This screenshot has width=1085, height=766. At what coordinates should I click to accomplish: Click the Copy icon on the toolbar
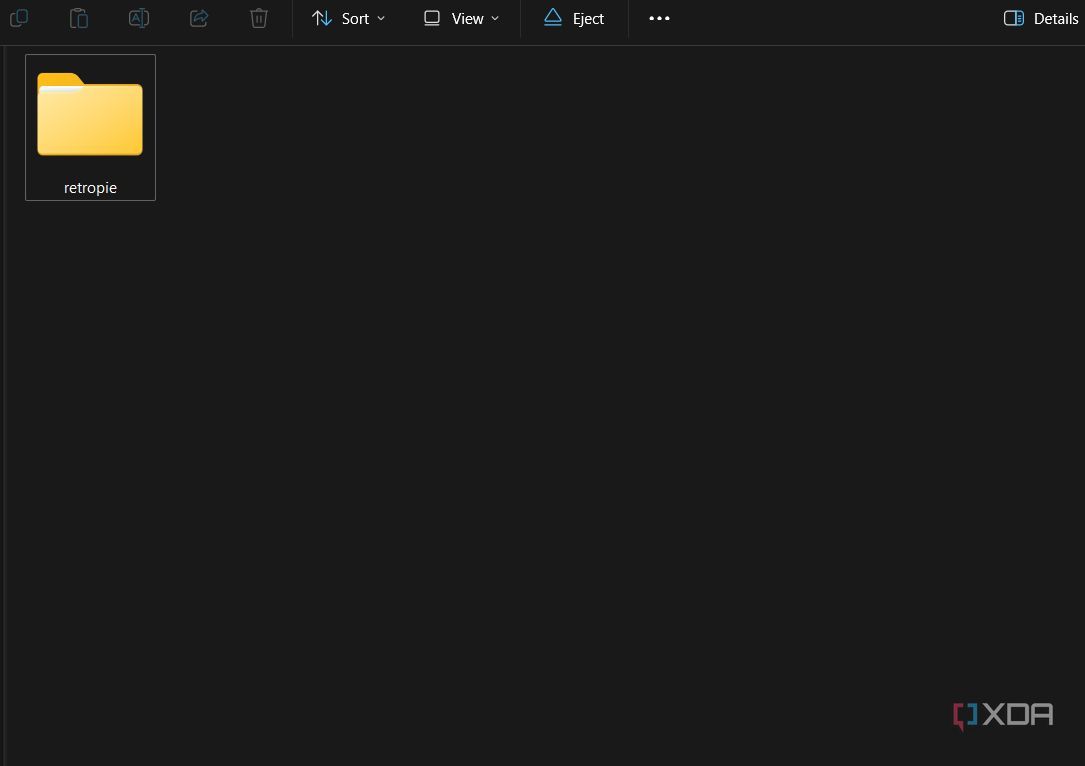tap(19, 18)
